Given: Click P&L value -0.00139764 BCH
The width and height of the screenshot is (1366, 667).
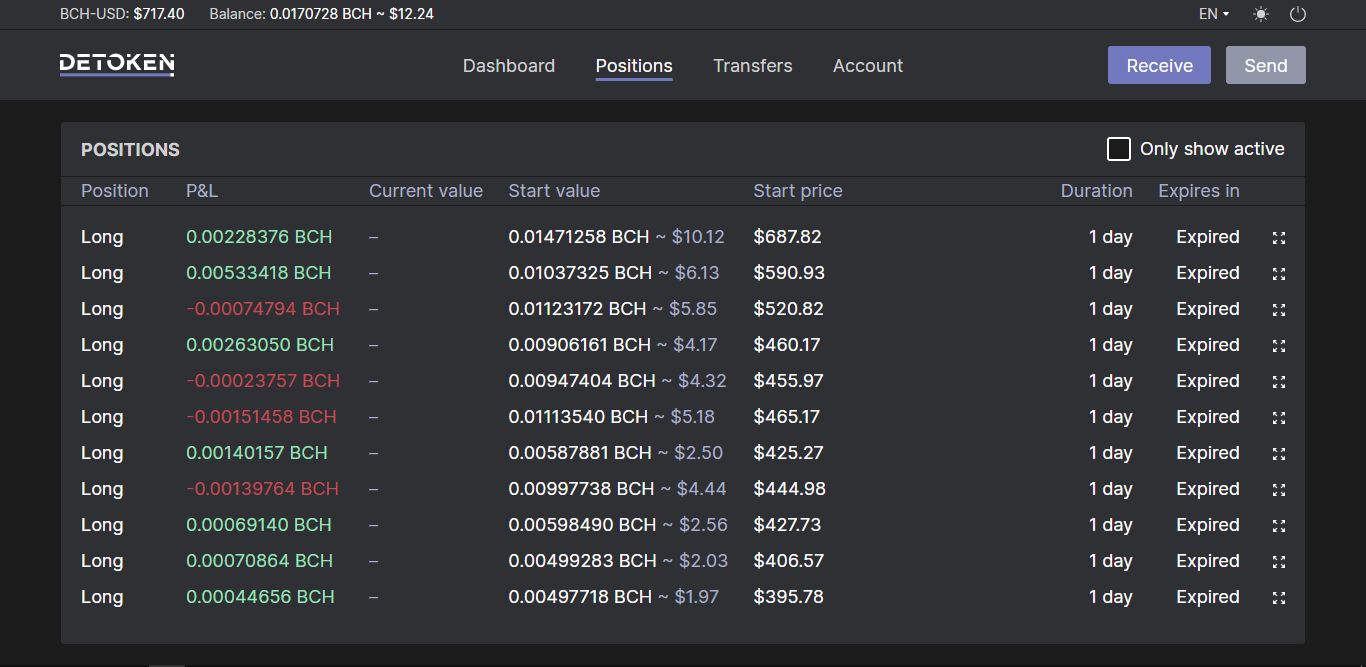Looking at the screenshot, I should pyautogui.click(x=262, y=489).
